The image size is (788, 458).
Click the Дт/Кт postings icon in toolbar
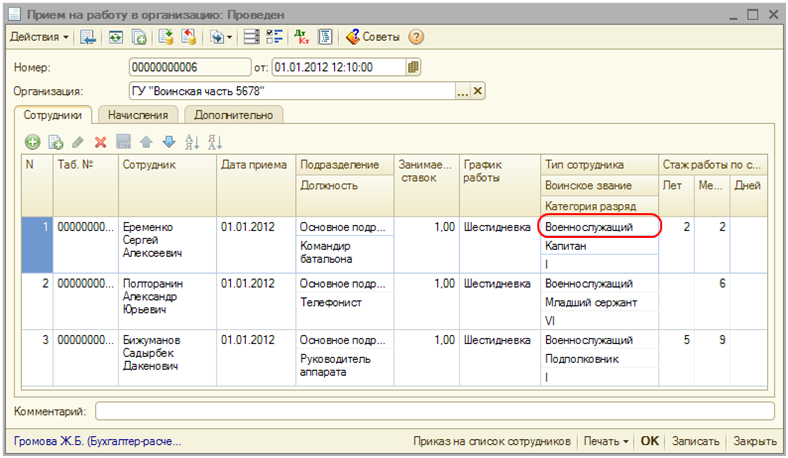[303, 37]
